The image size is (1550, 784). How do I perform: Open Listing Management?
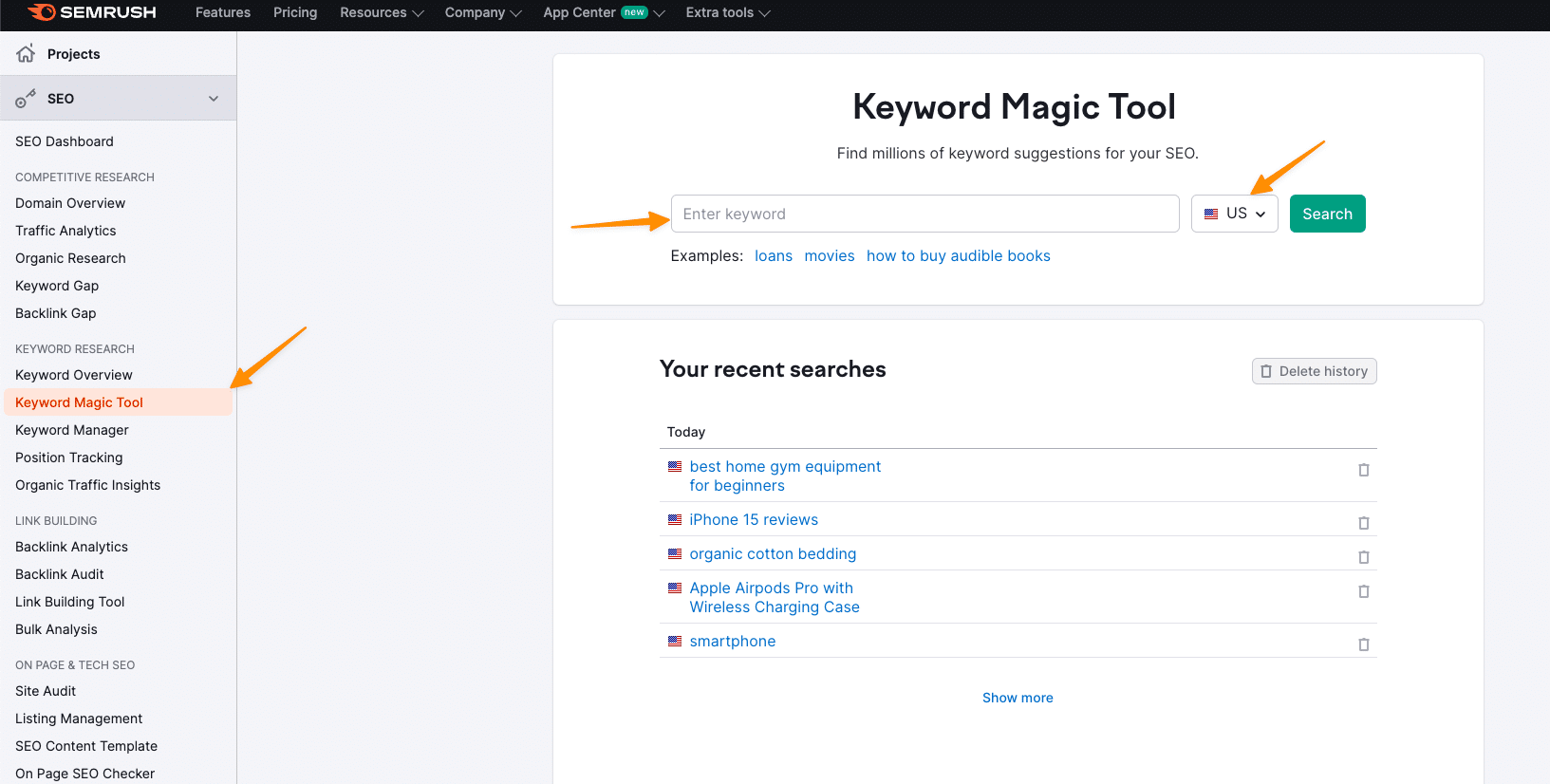tap(79, 719)
